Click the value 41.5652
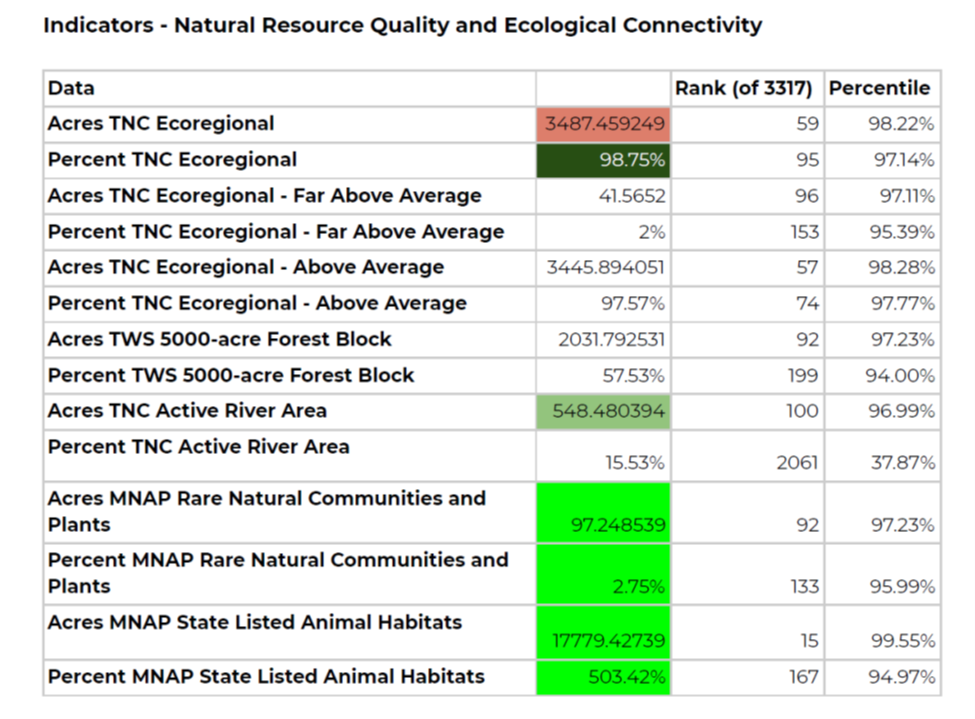 (x=632, y=196)
